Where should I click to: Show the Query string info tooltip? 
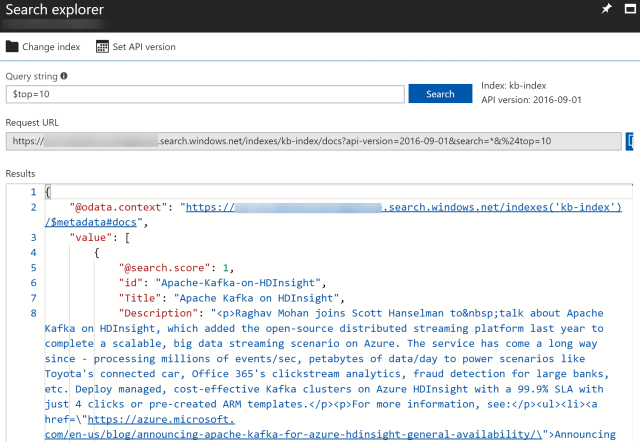[x=64, y=75]
